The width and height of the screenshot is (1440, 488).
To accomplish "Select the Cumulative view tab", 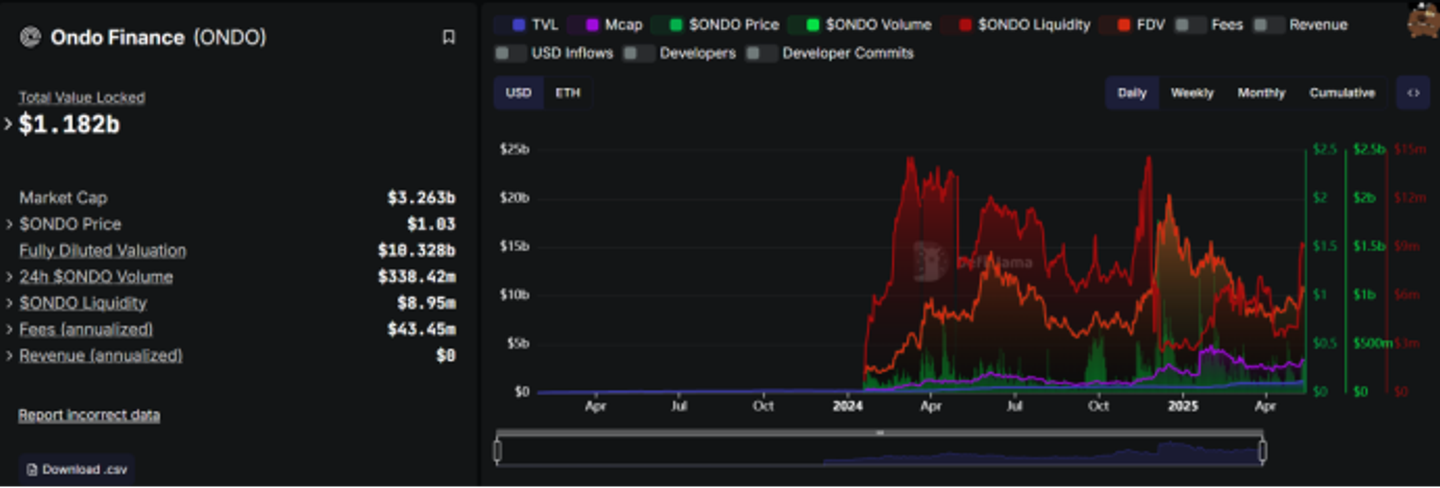I will 1342,93.
